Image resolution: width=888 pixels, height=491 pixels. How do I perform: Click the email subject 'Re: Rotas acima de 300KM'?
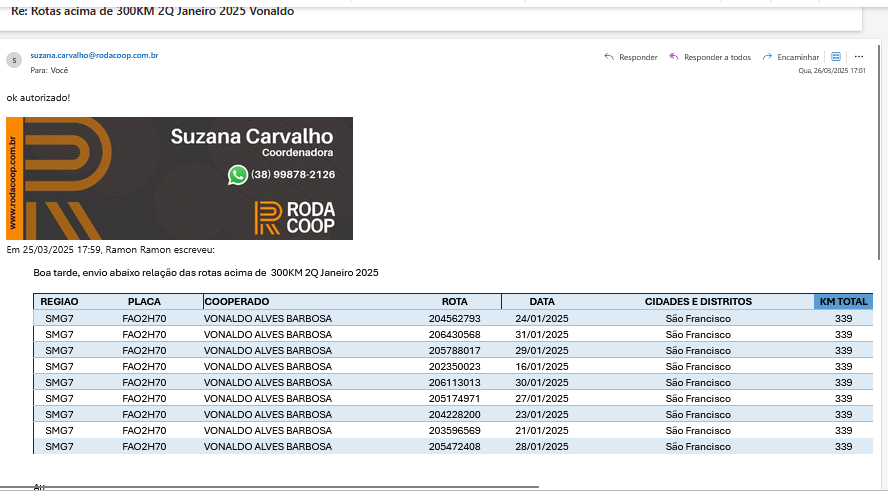[152, 11]
